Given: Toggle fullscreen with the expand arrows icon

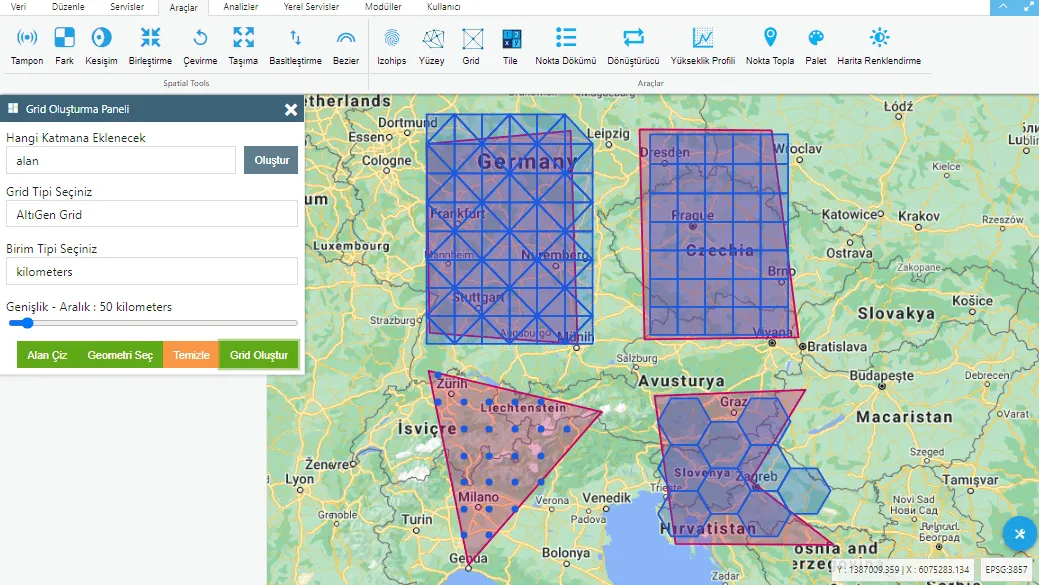Looking at the screenshot, I should pos(1028,7).
